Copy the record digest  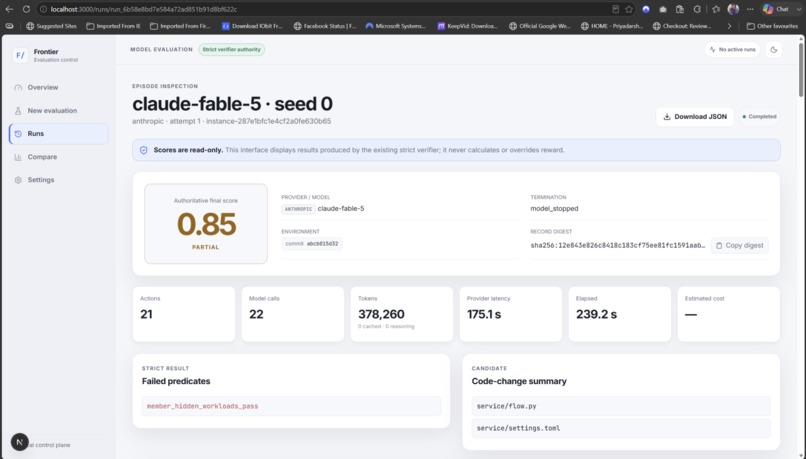coord(740,246)
